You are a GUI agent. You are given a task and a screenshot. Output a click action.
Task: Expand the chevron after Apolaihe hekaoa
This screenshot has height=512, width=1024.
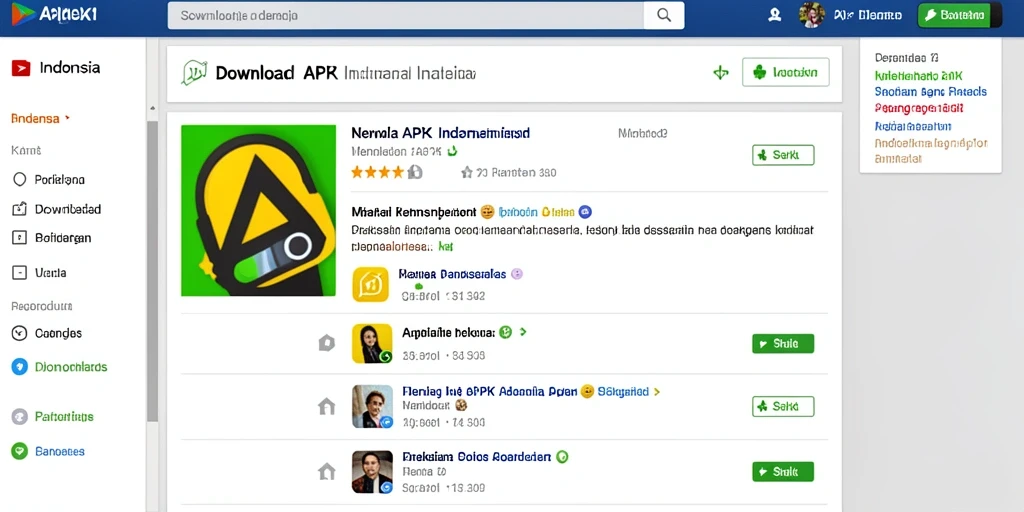[x=522, y=332]
